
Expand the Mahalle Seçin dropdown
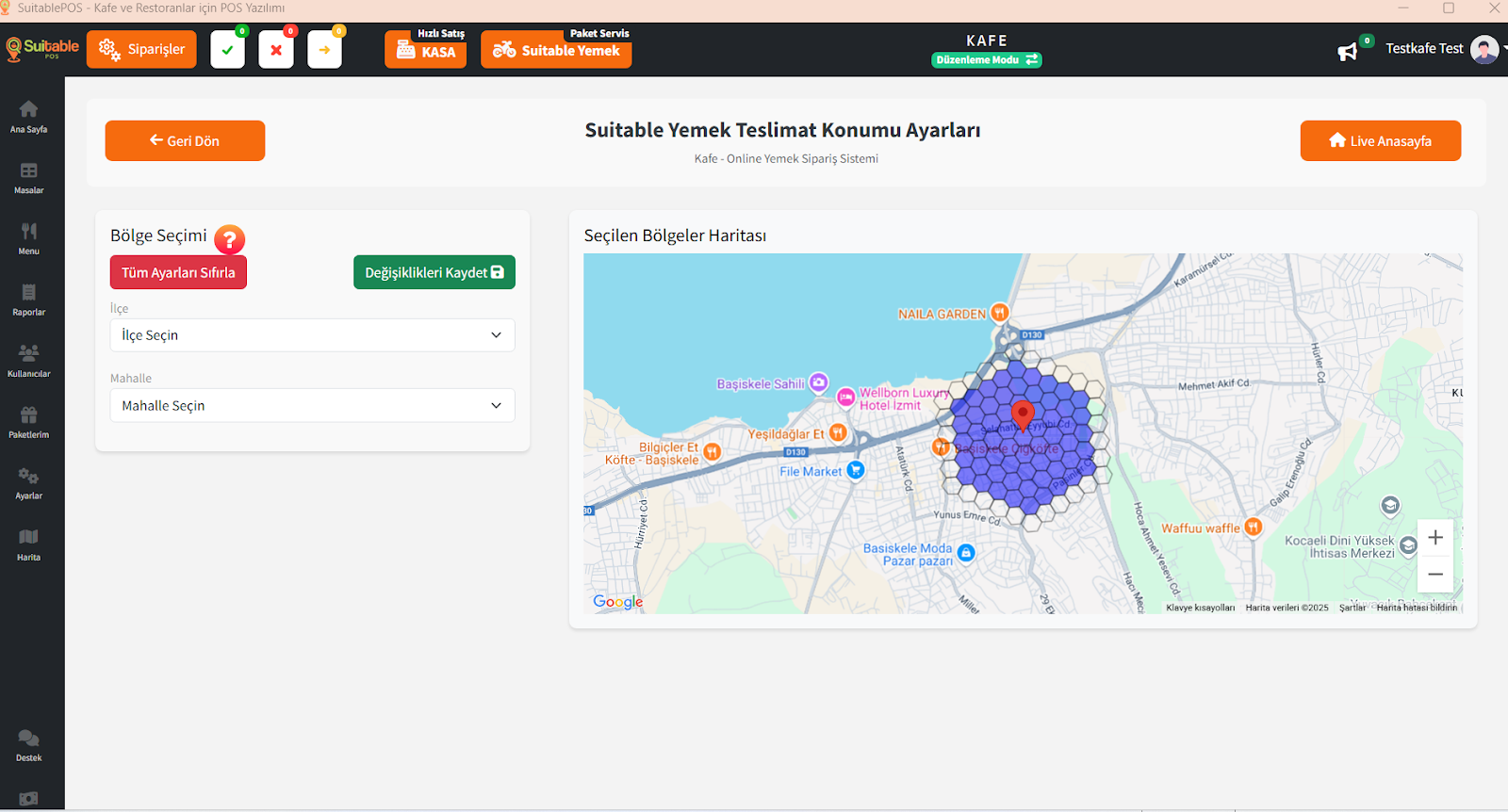click(x=312, y=406)
